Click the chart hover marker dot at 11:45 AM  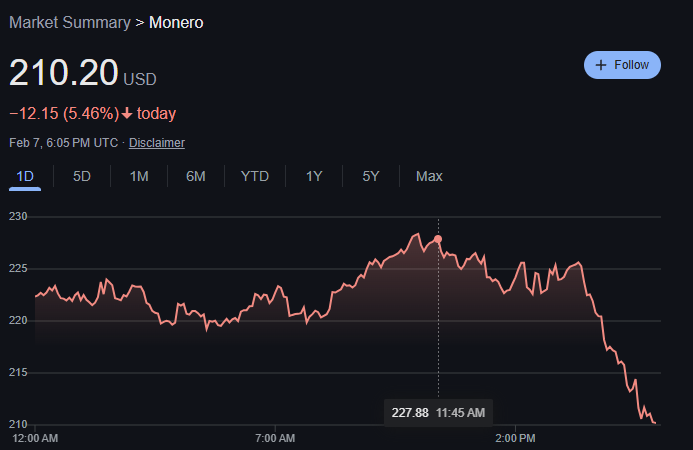[438, 239]
